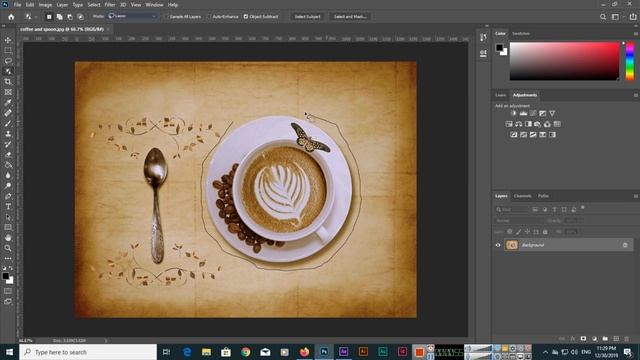Add an Exposure adjustment
This screenshot has width=640, height=360.
[542, 113]
